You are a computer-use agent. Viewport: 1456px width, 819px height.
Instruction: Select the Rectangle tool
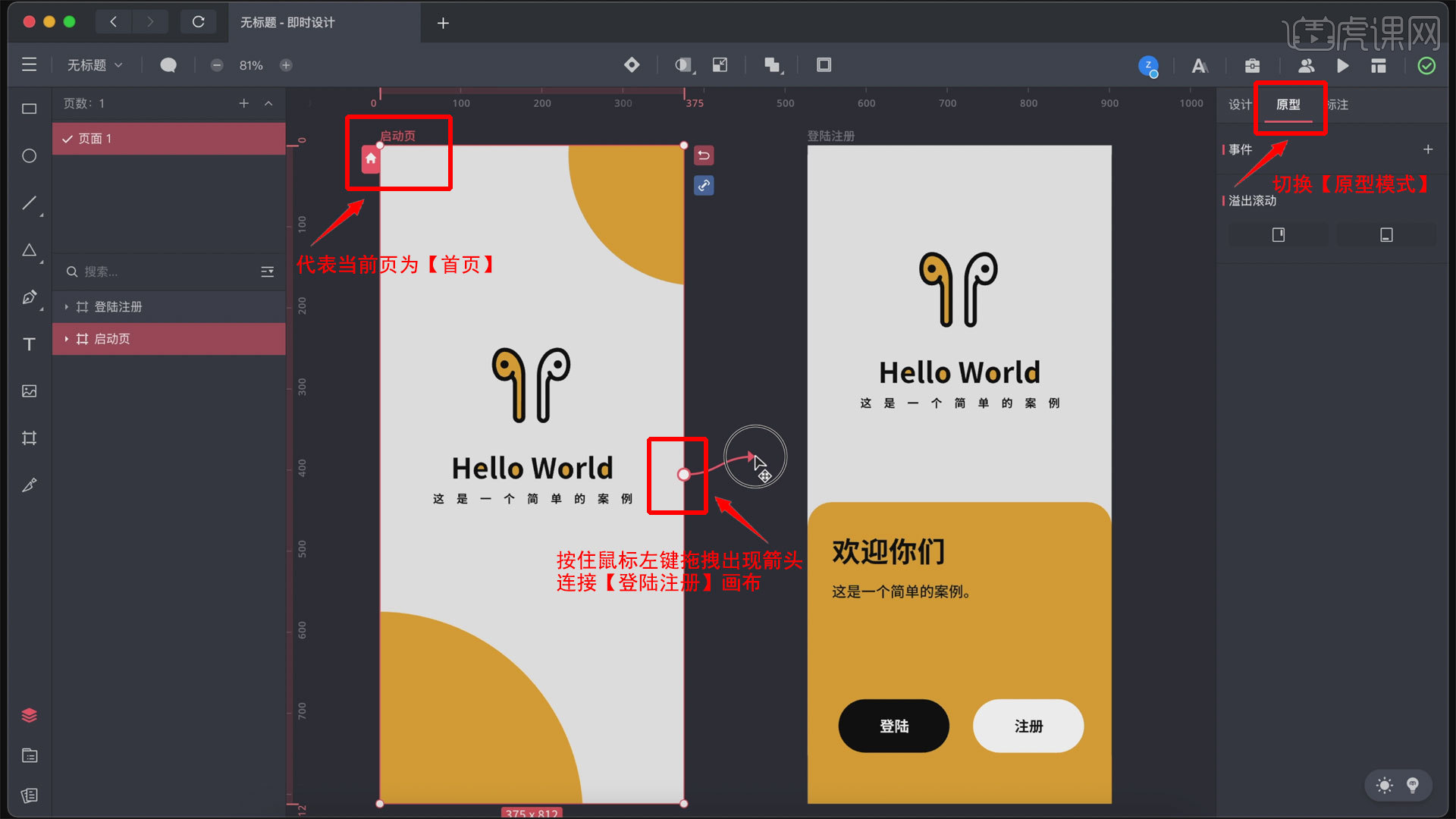(30, 108)
